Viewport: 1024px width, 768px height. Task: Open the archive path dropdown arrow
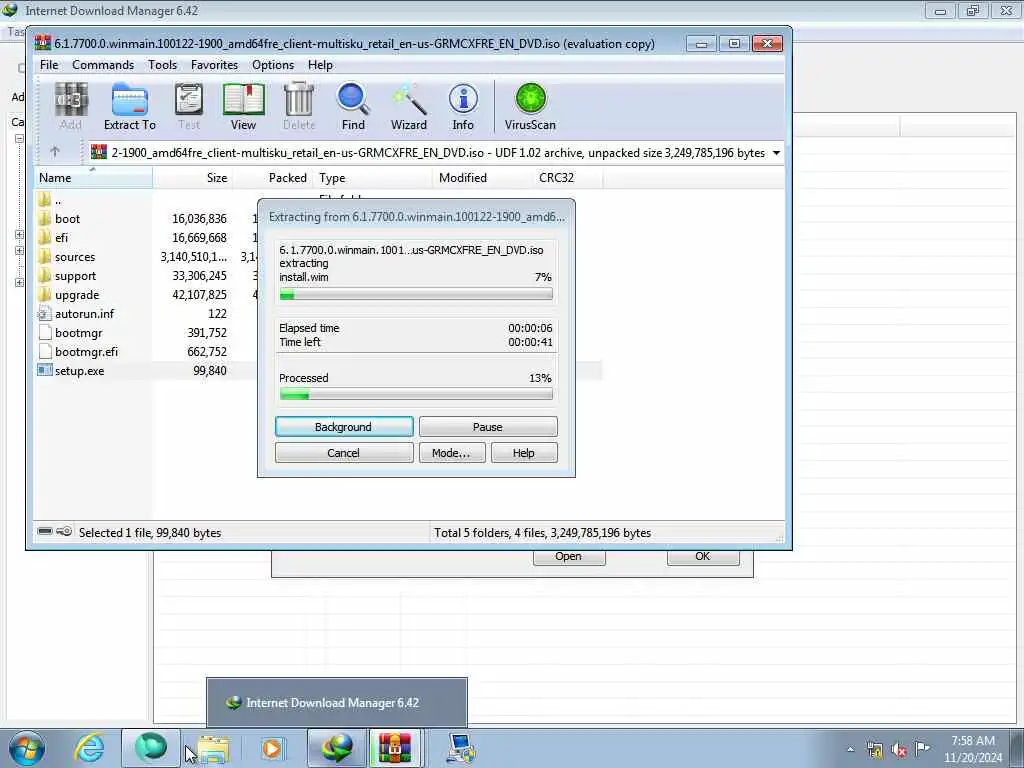776,153
